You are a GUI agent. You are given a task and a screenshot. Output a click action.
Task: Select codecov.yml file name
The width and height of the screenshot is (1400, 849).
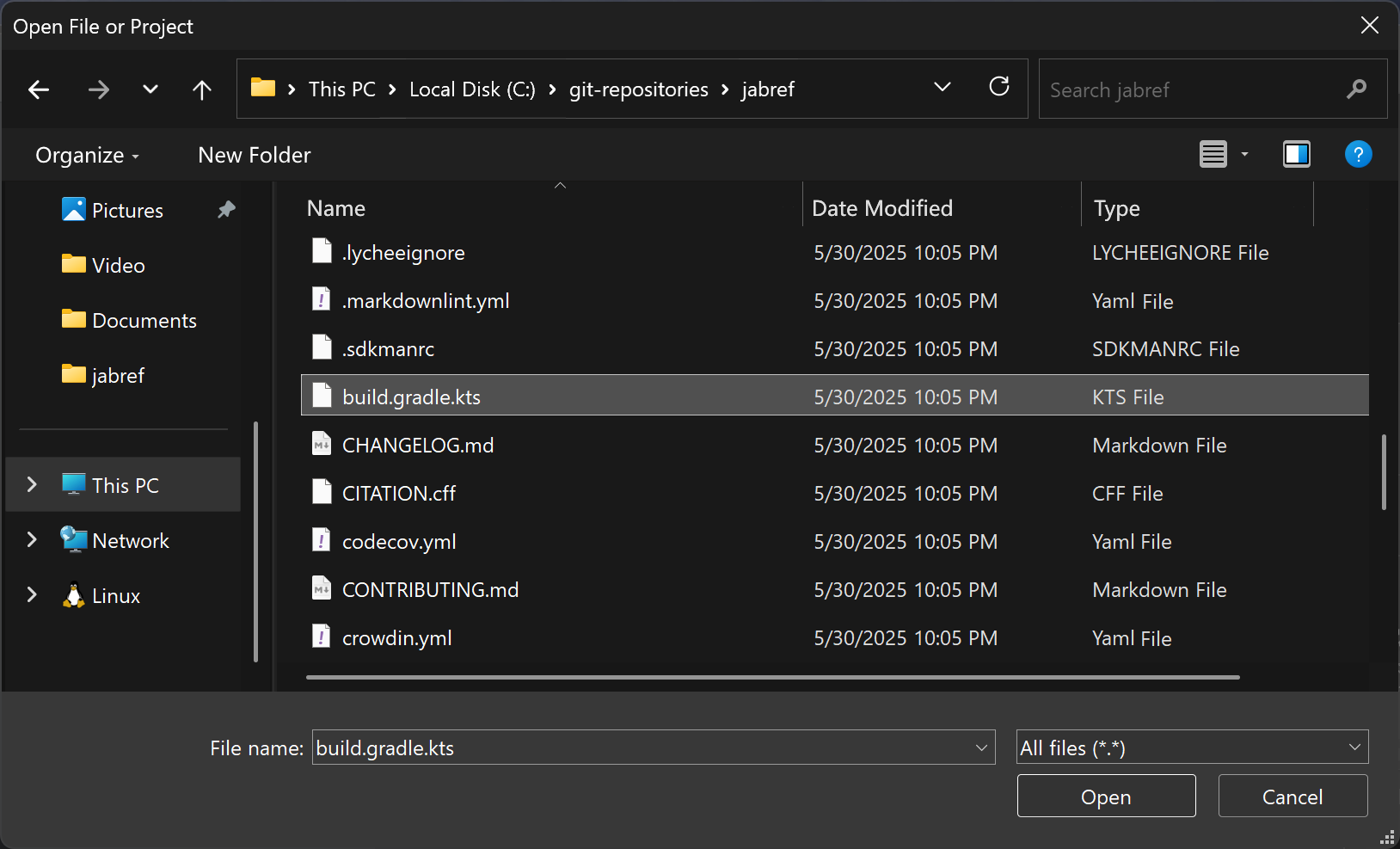[x=399, y=542]
